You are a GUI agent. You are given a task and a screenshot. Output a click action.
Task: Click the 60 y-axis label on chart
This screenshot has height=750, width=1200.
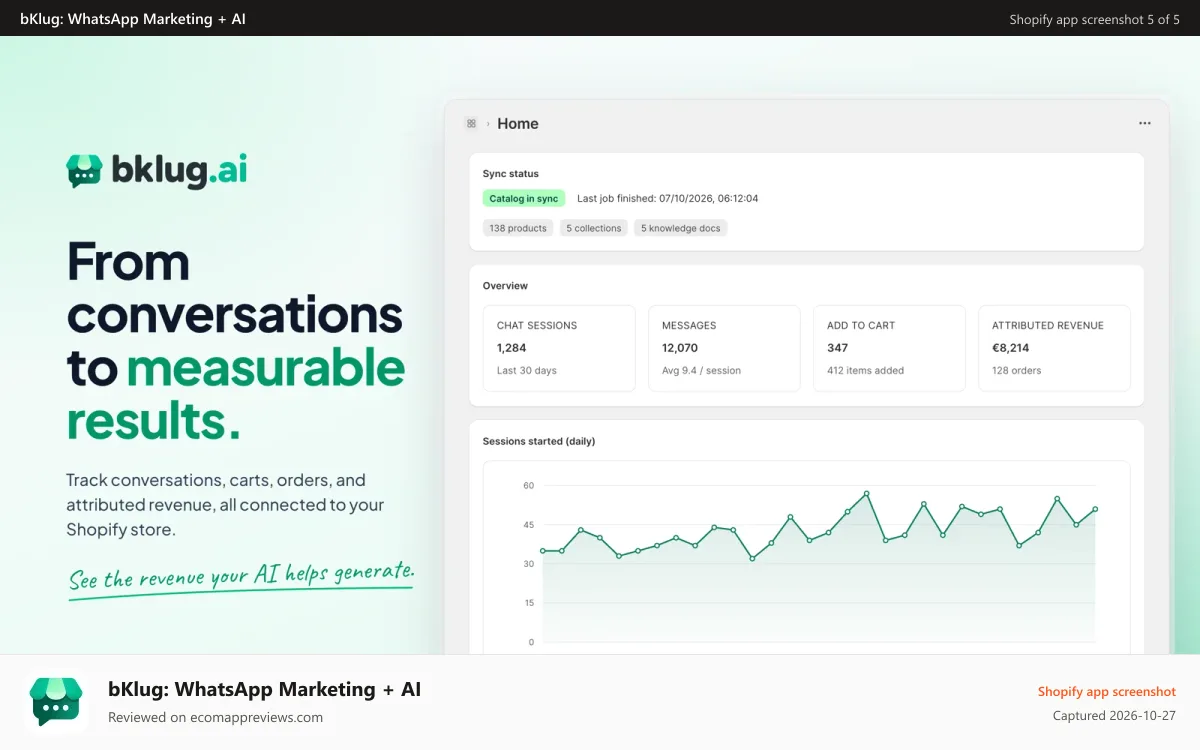pos(529,486)
